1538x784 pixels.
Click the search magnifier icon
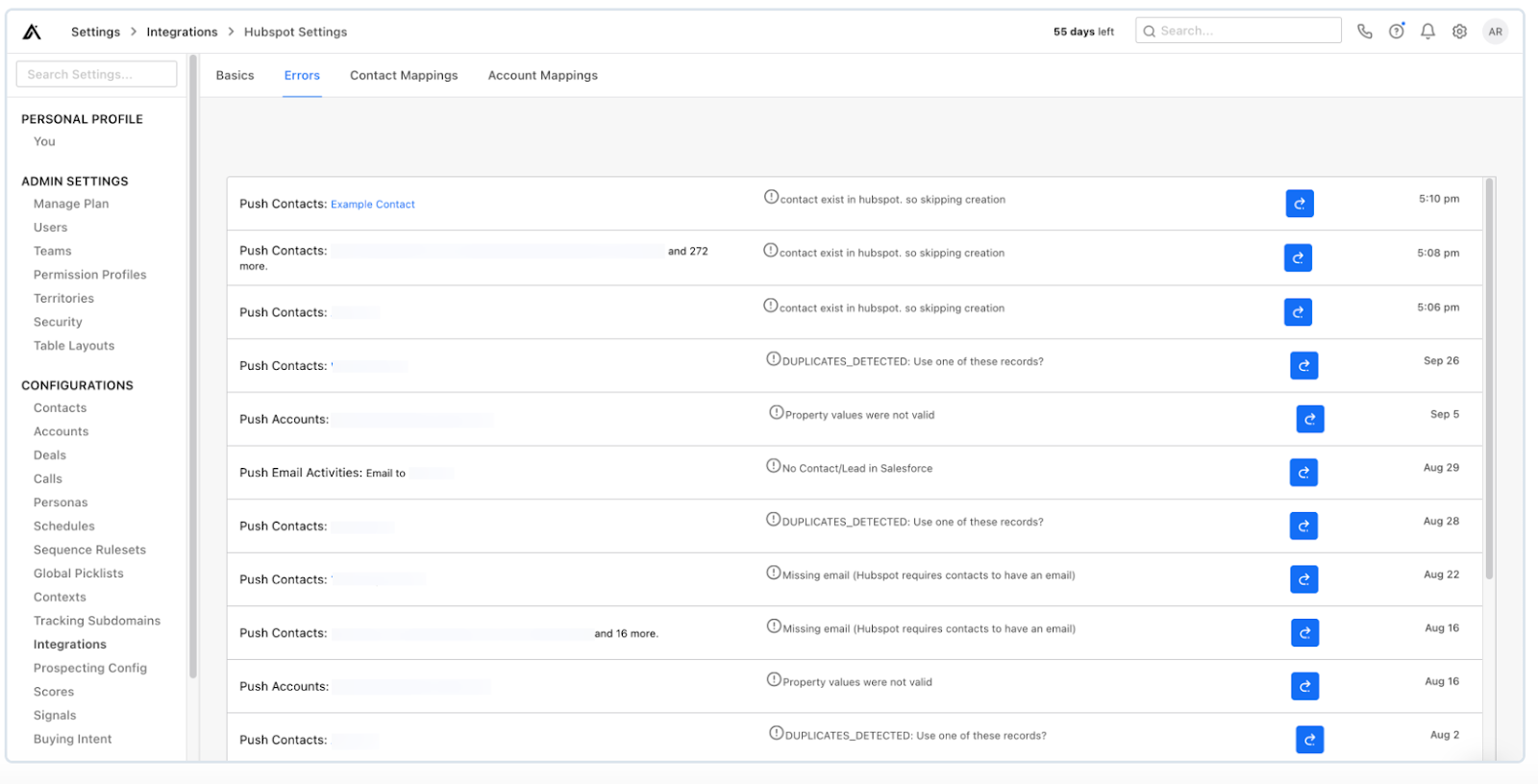tap(1149, 31)
